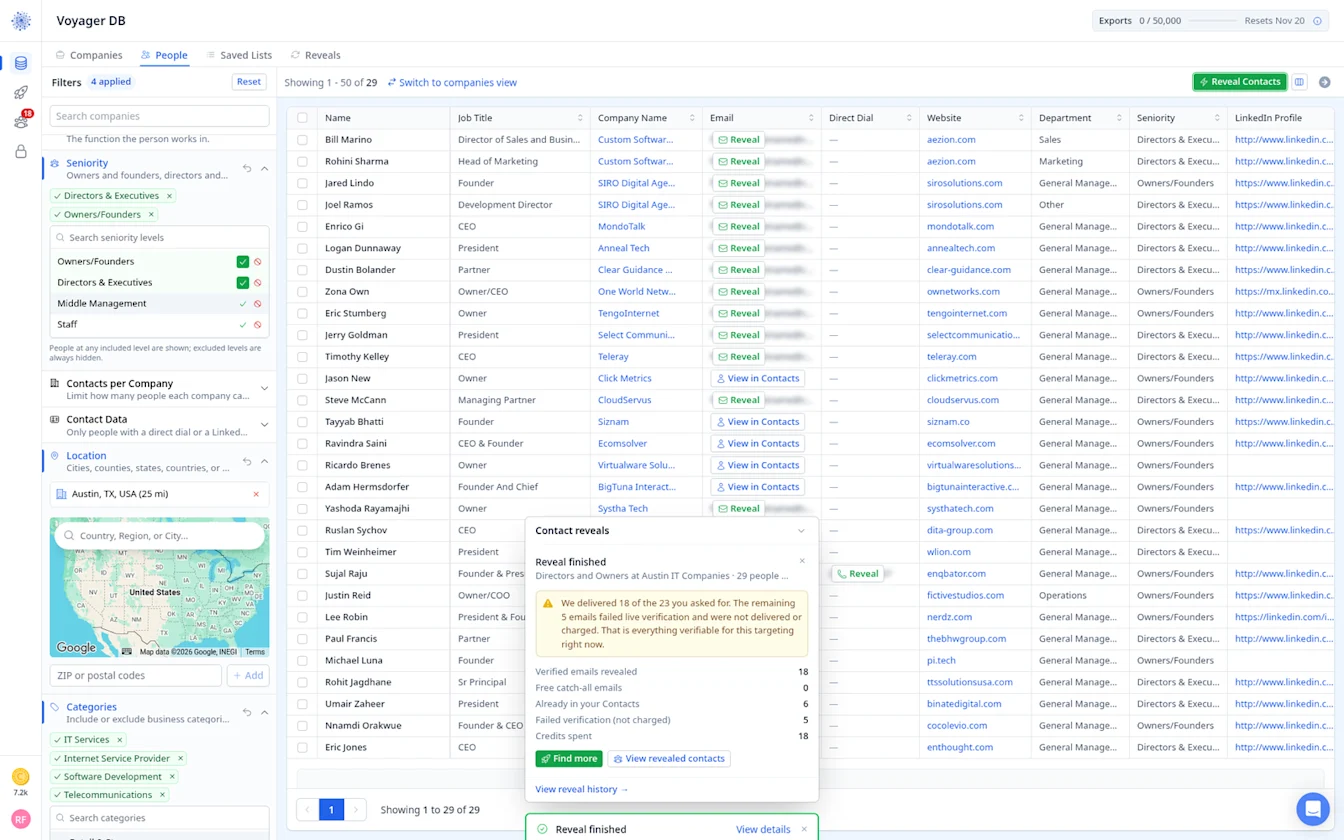Screen dimensions: 1344x840
Task: Collapse the Seniority filter section
Action: (x=265, y=169)
